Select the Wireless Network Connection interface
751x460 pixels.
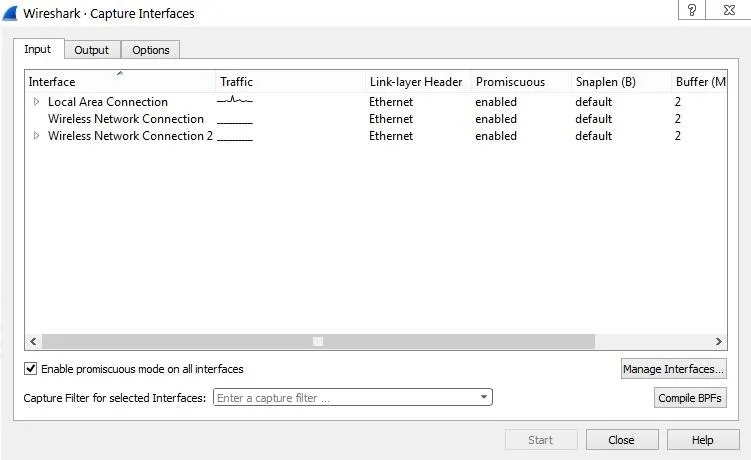126,118
